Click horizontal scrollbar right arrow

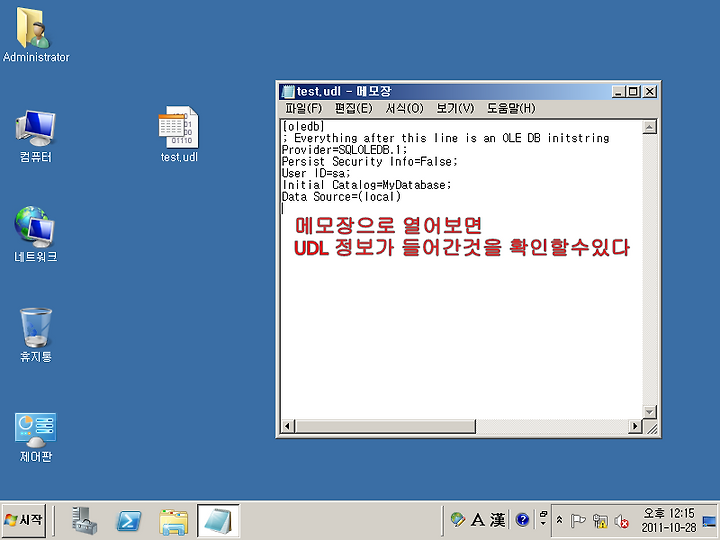pyautogui.click(x=635, y=427)
